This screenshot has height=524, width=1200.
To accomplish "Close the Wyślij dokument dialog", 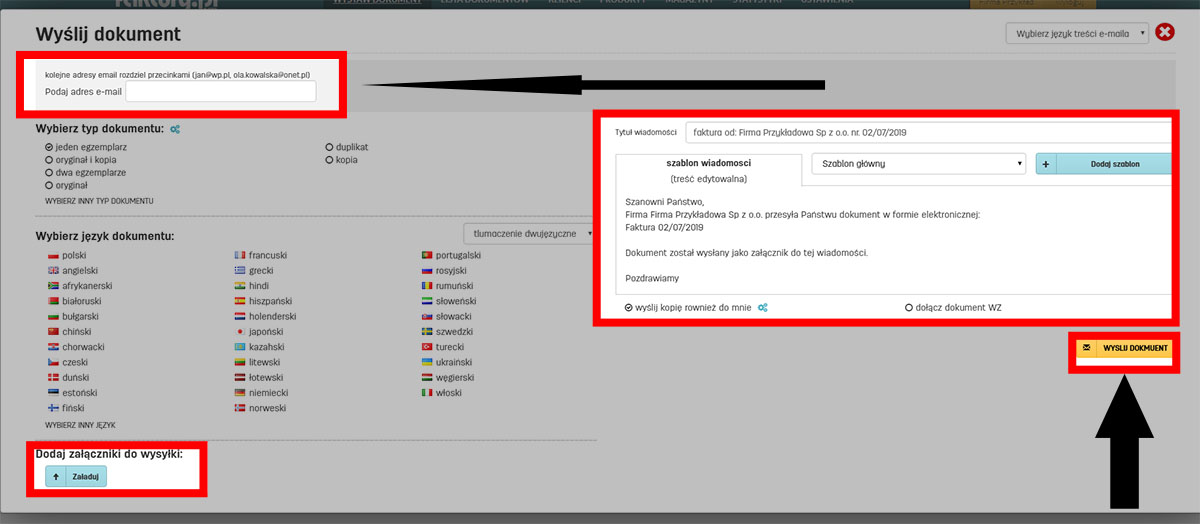I will click(1165, 32).
